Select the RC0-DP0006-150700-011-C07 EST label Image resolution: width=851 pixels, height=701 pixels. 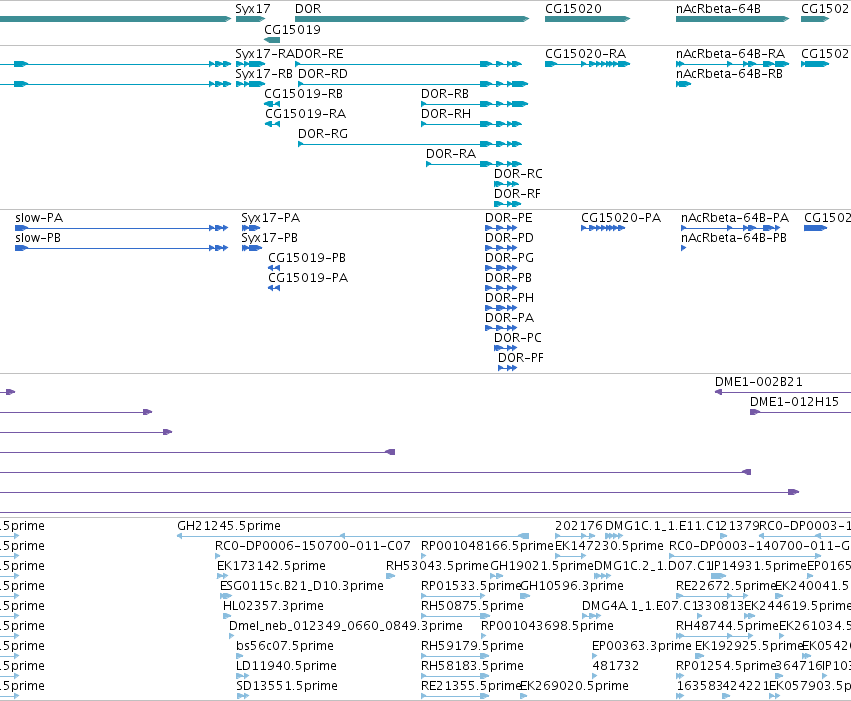(313, 546)
